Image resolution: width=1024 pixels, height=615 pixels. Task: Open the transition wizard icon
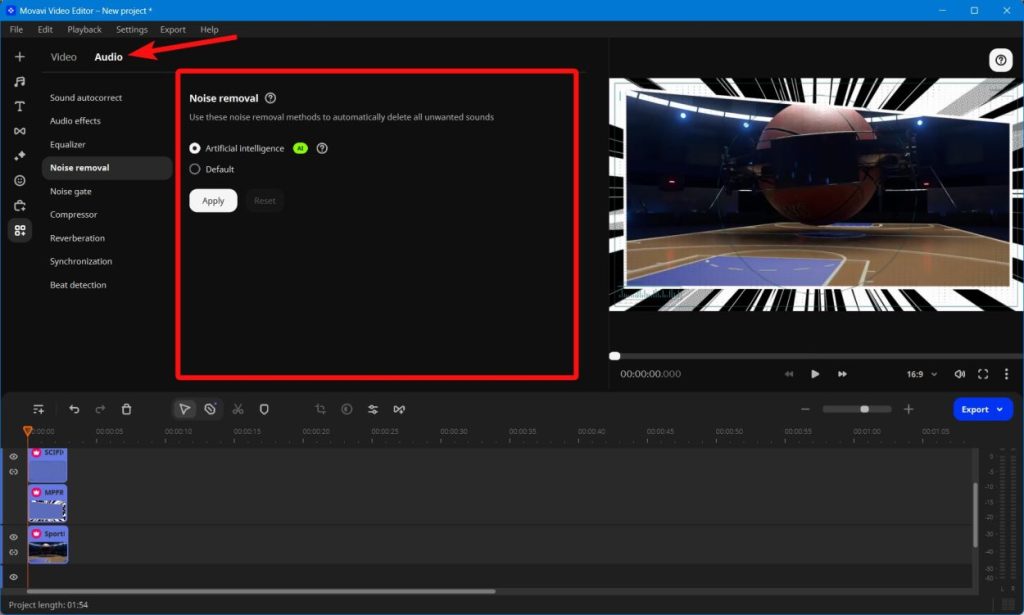point(399,409)
